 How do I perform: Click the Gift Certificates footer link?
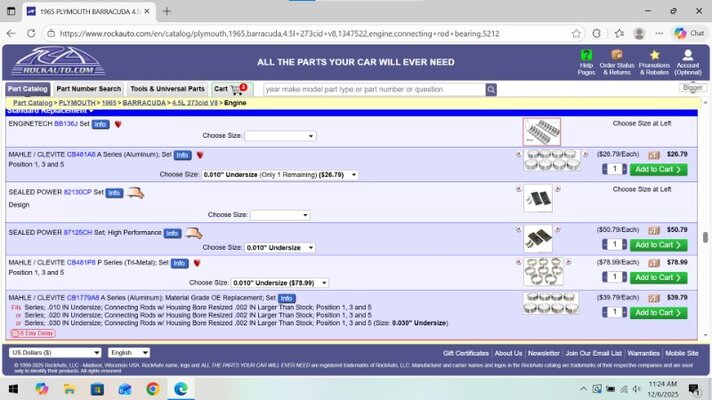(x=465, y=353)
